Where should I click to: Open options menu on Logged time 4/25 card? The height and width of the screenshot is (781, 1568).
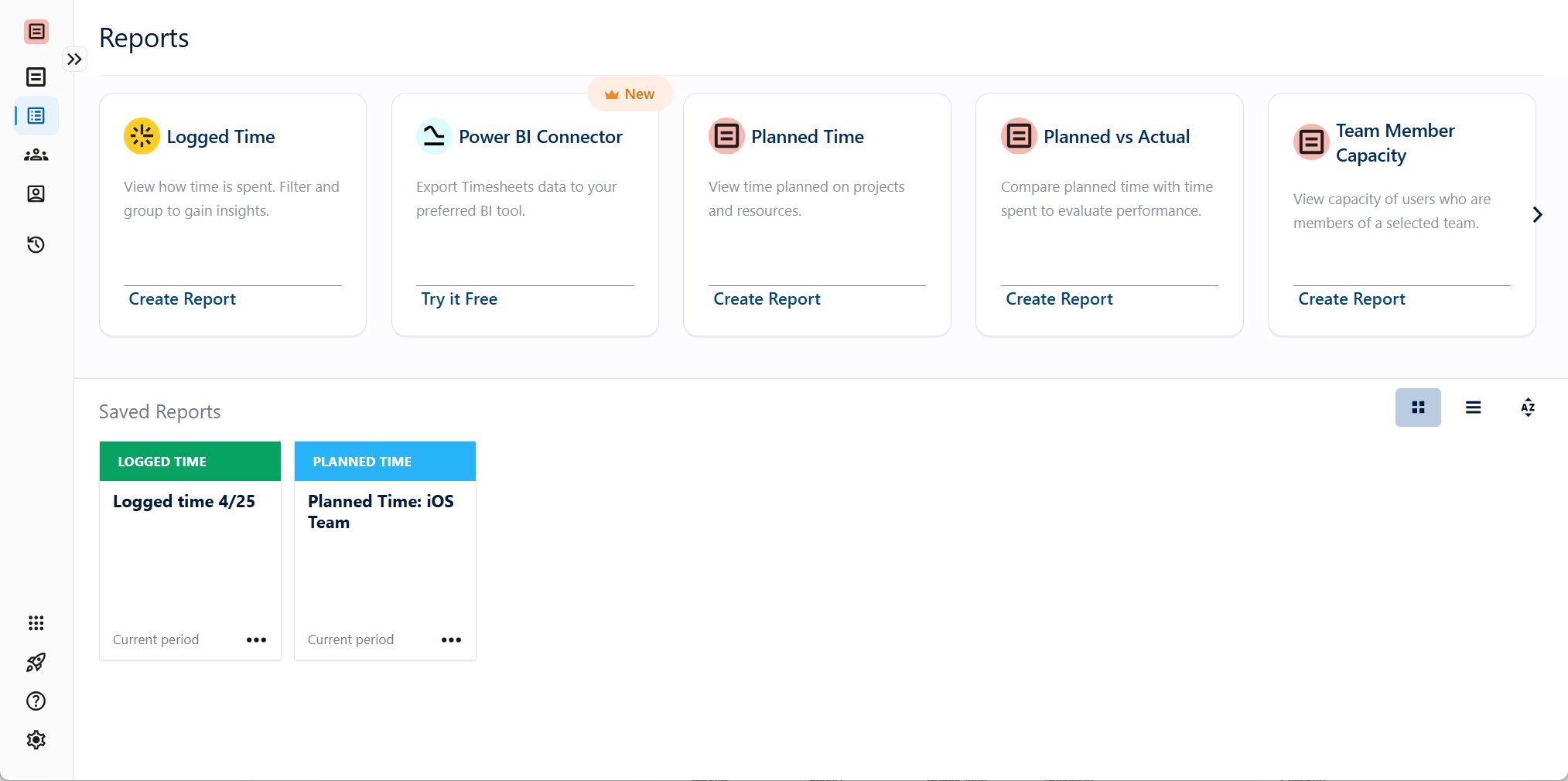coord(255,639)
